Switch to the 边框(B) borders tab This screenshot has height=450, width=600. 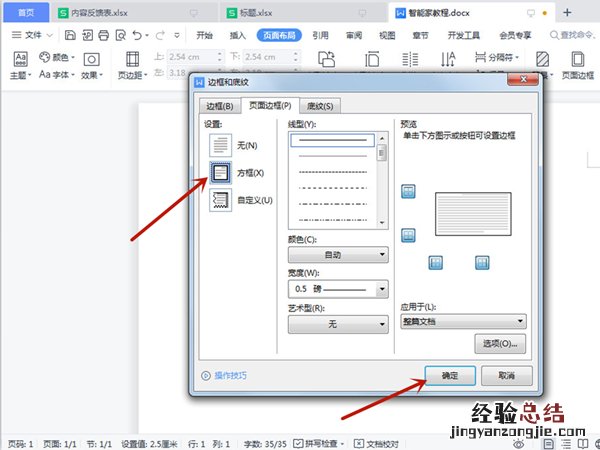click(x=219, y=106)
